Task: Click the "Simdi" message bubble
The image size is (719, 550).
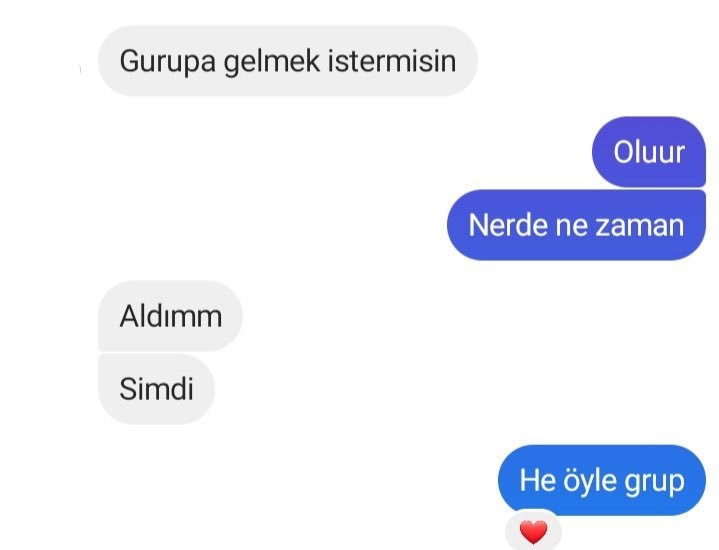Action: [156, 389]
